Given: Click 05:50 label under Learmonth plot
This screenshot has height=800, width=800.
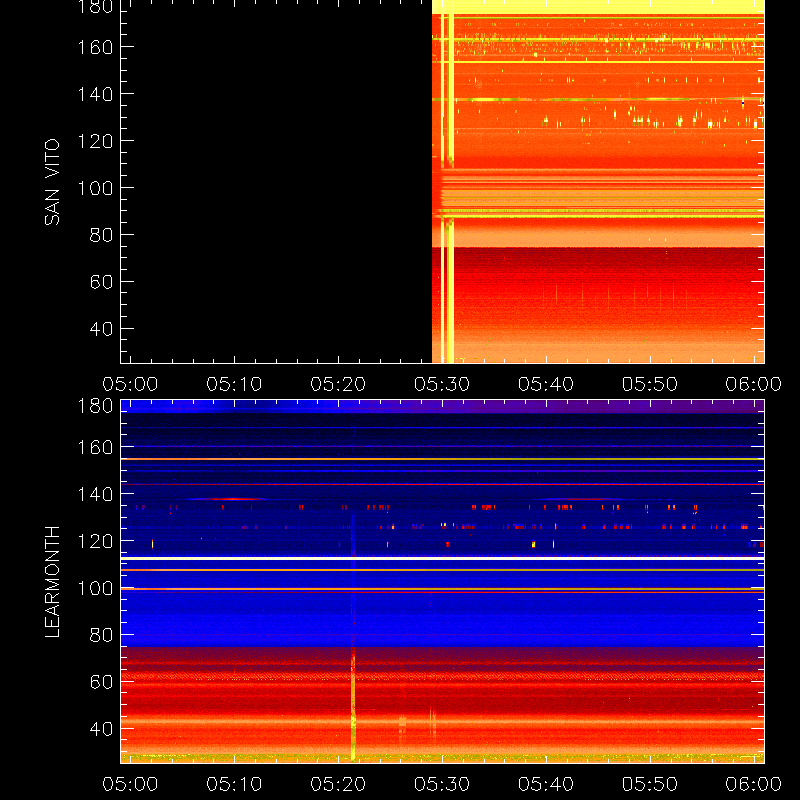Looking at the screenshot, I should (x=650, y=784).
